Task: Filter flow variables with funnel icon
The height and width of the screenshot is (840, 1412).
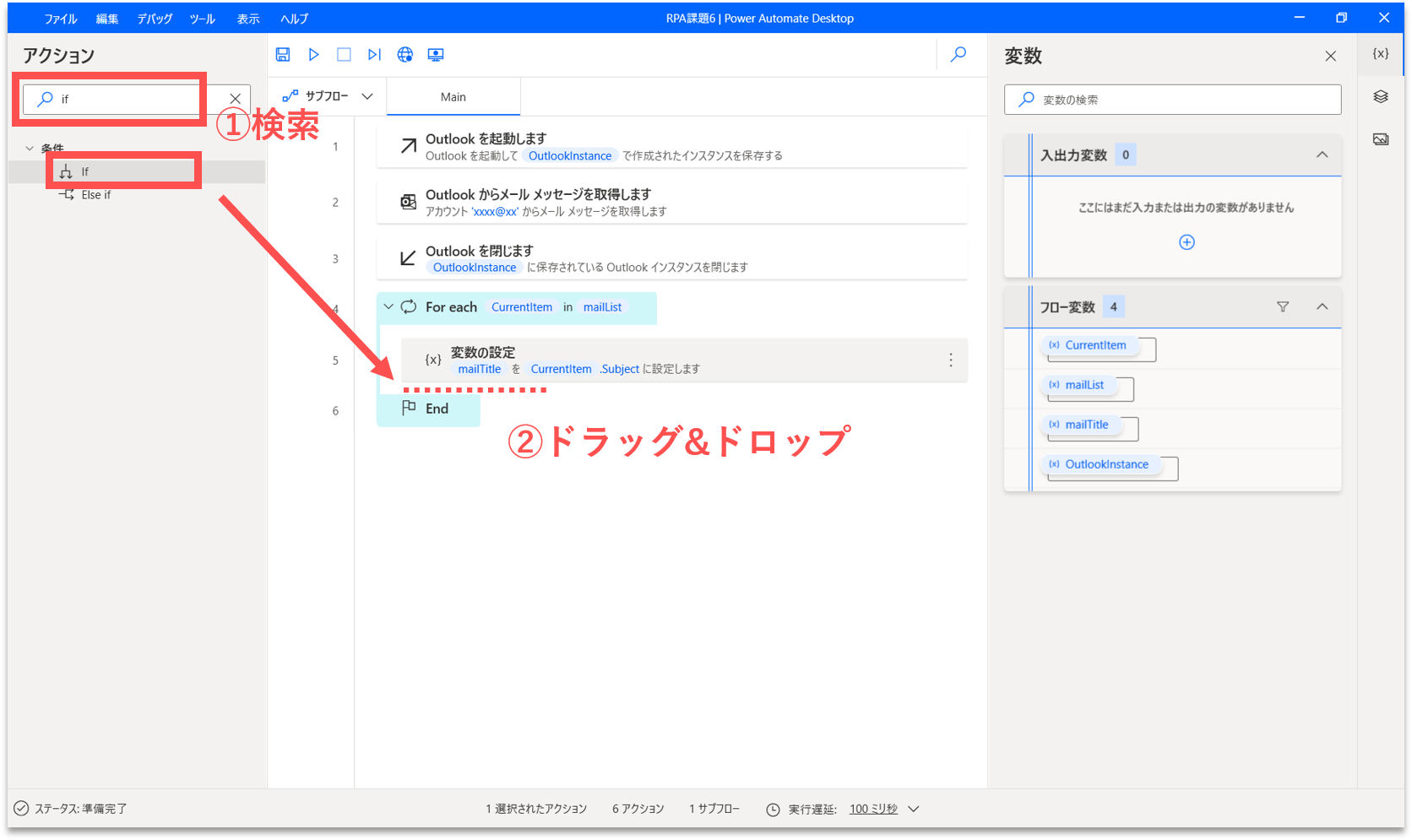Action: click(1283, 307)
